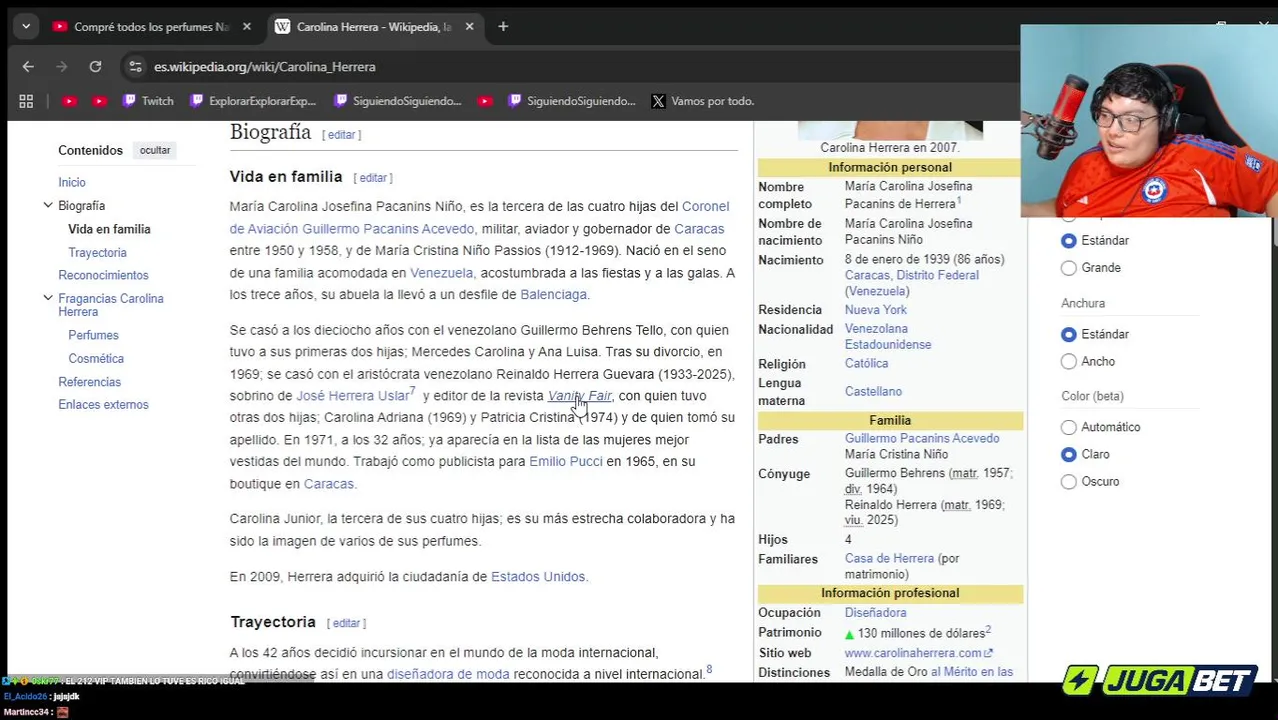Open Perfumes subsection in contents
The image size is (1278, 720).
(93, 335)
